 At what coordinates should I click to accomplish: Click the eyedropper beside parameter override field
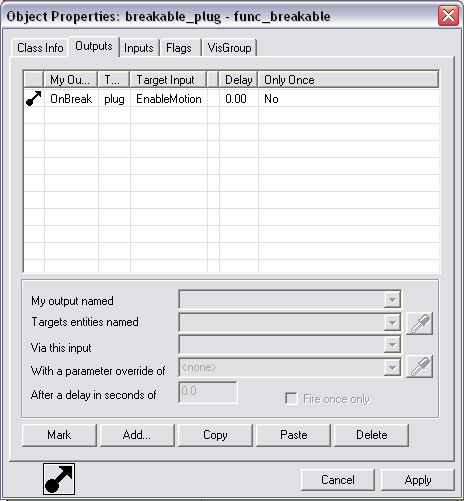(419, 366)
